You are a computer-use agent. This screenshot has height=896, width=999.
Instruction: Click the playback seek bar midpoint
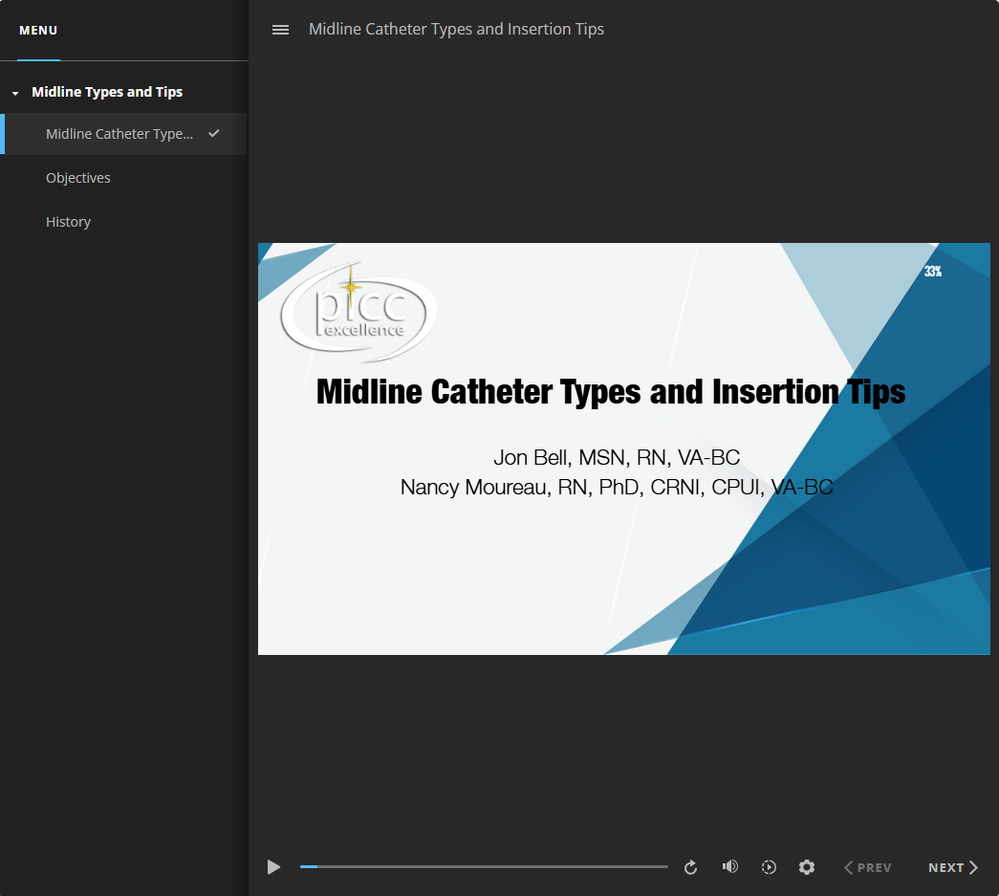pyautogui.click(x=484, y=867)
